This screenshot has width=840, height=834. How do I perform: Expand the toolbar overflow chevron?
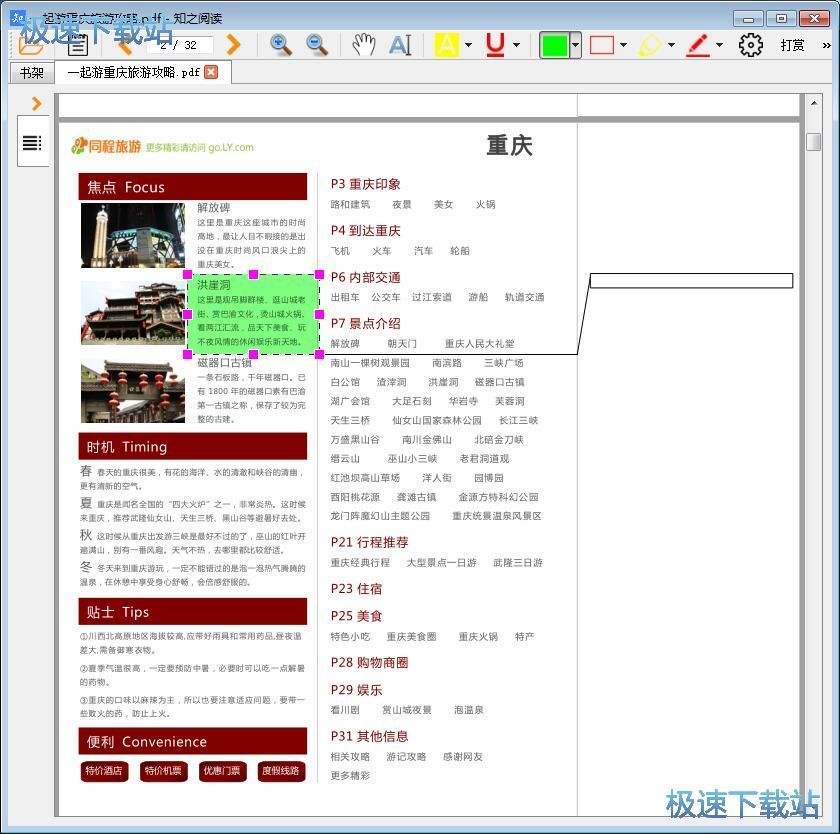pyautogui.click(x=827, y=46)
